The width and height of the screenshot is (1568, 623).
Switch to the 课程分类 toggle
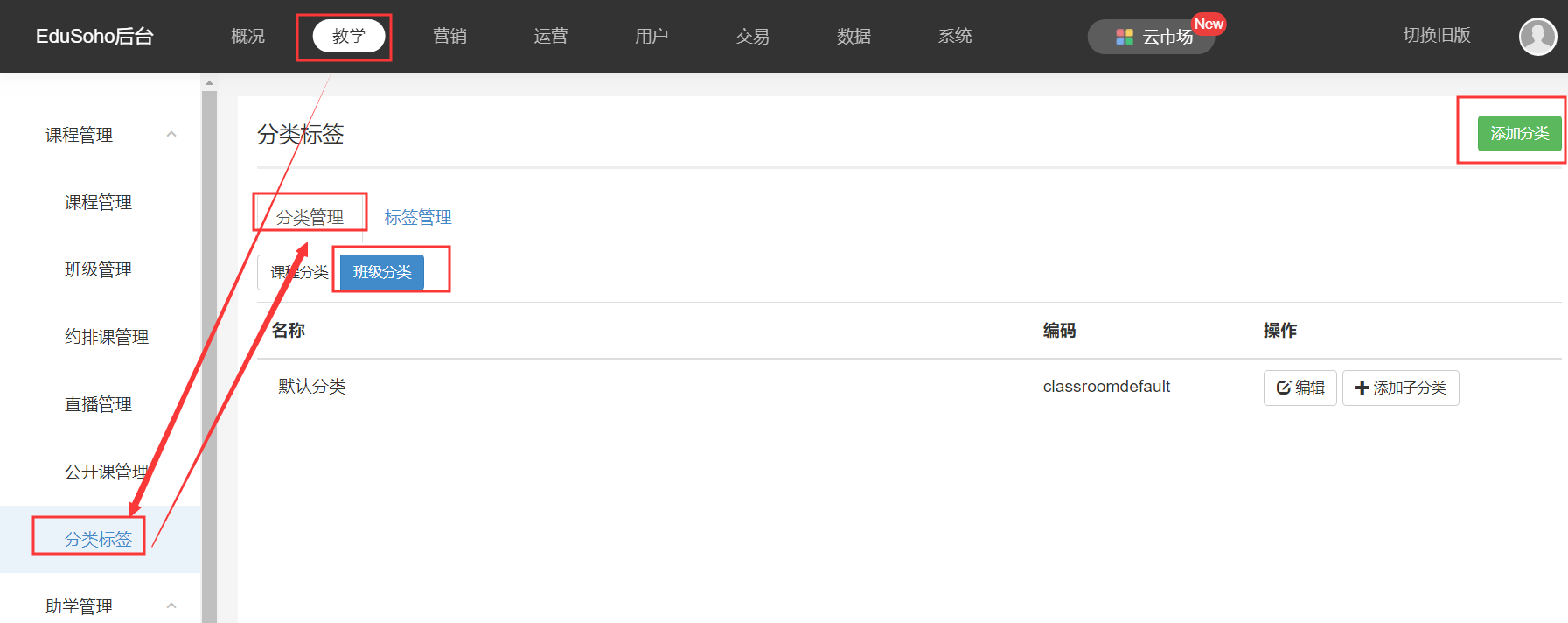[x=297, y=272]
